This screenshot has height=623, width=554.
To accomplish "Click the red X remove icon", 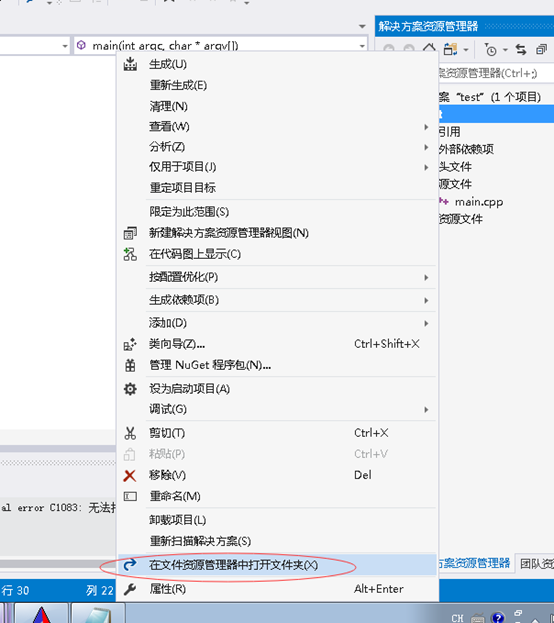I will pyautogui.click(x=130, y=476).
